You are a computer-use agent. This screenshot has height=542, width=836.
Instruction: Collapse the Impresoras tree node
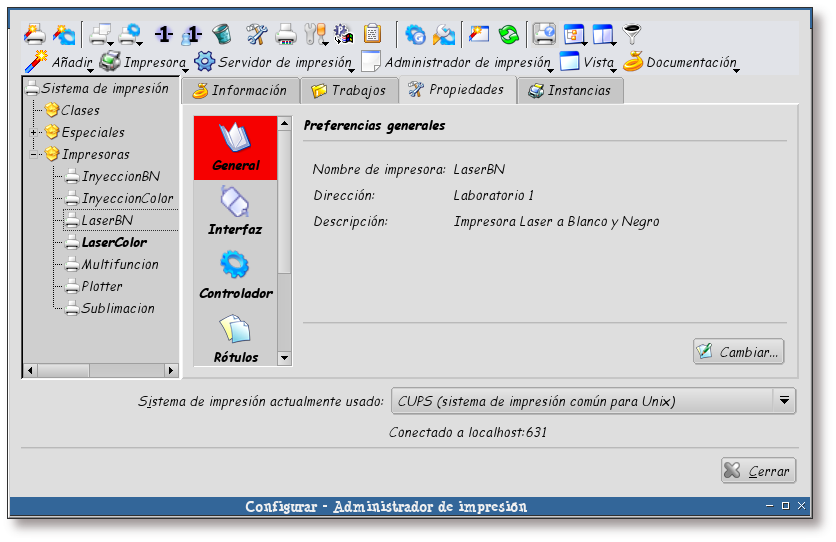pos(35,154)
